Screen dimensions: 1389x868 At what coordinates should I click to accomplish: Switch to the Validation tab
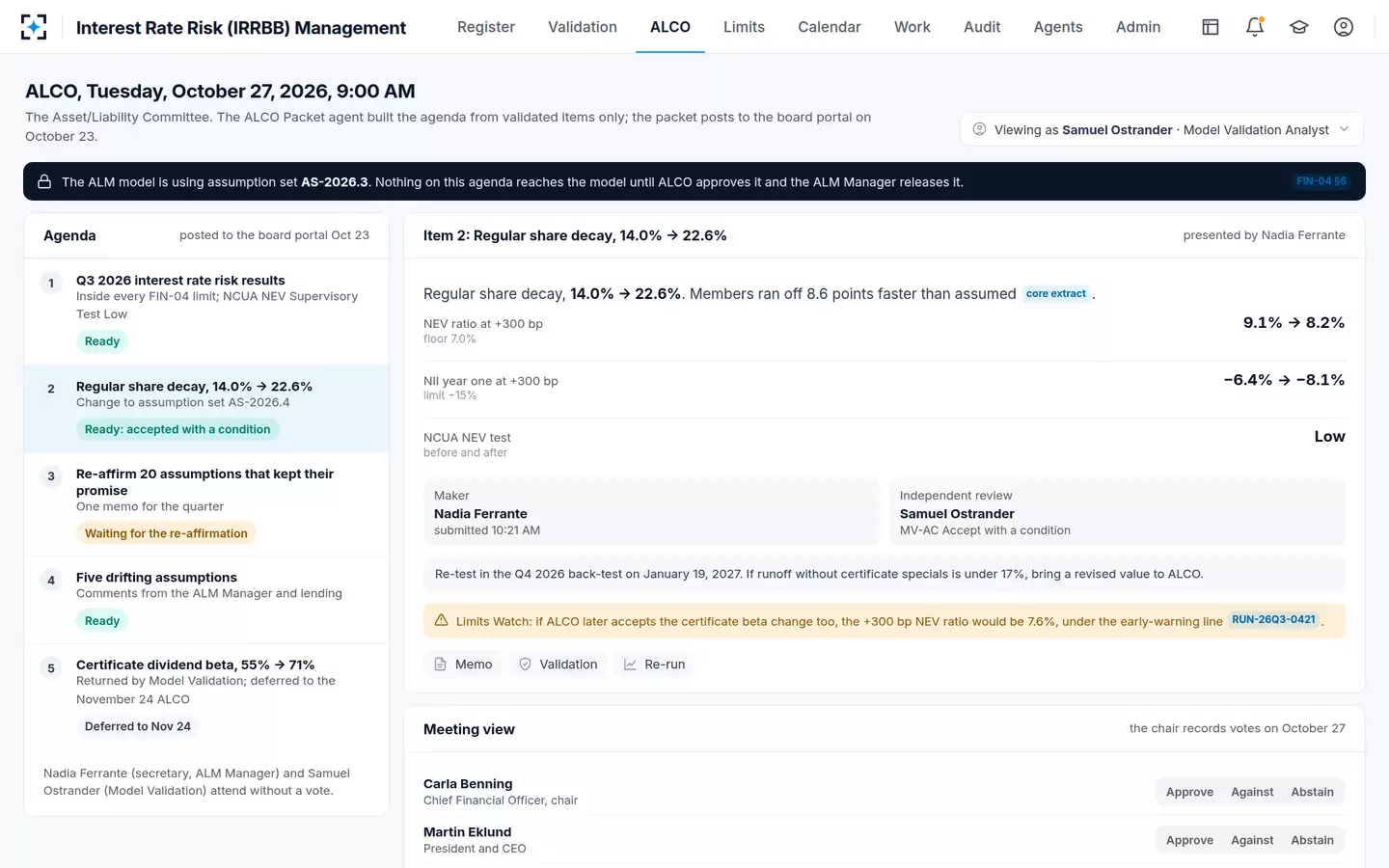583,27
